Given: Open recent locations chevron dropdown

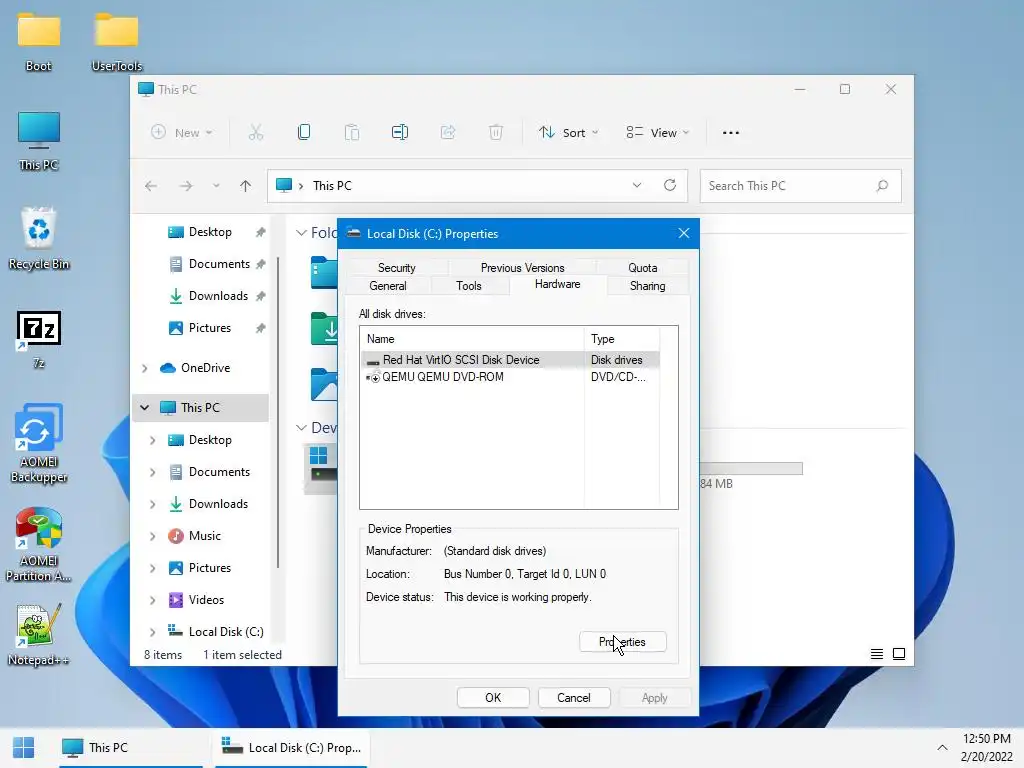Looking at the screenshot, I should (216, 186).
